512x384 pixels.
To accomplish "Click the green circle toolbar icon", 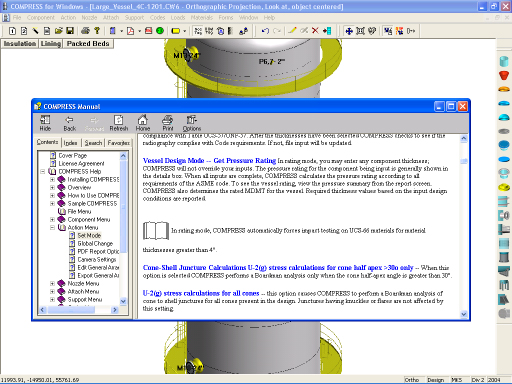I will point(160,31).
